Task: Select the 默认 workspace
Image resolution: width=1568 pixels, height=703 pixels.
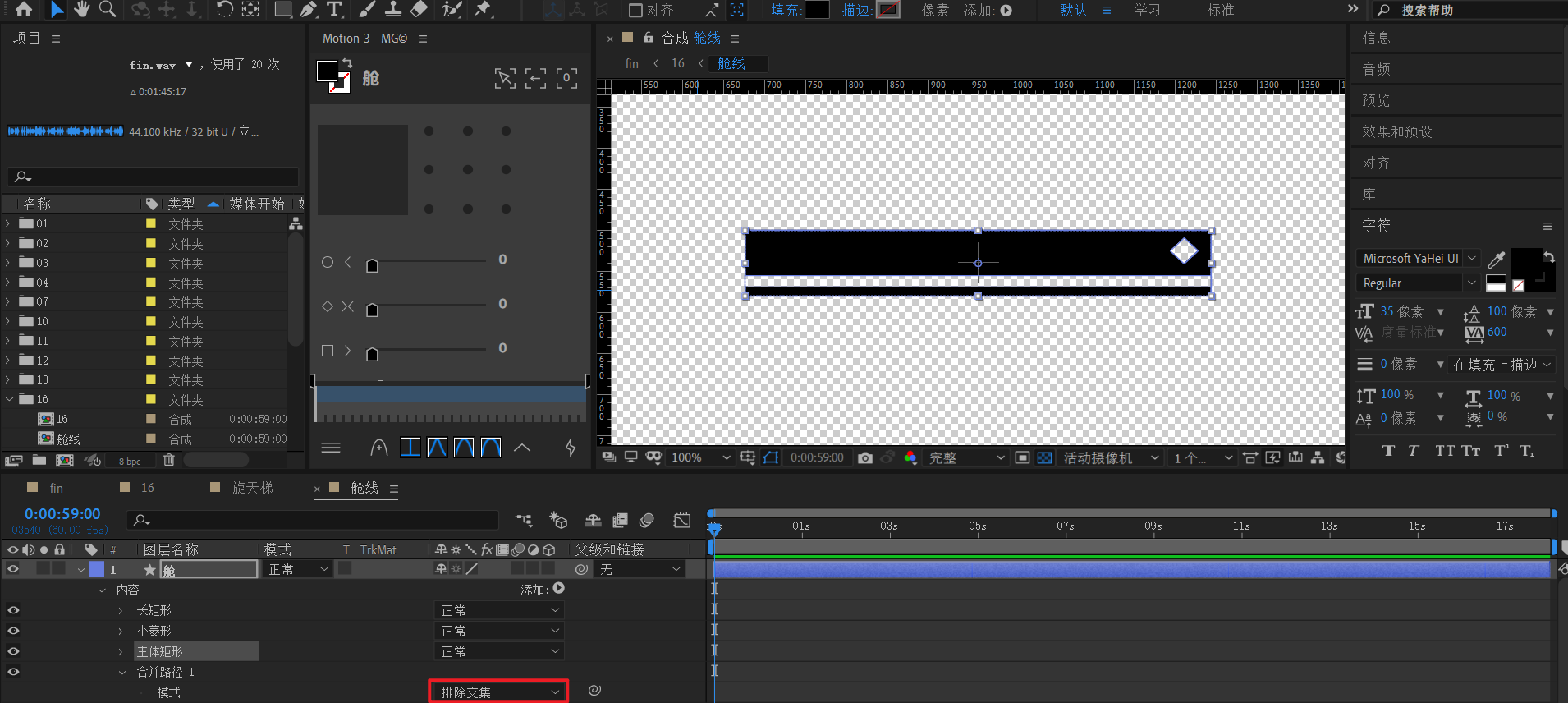Action: 1073,10
